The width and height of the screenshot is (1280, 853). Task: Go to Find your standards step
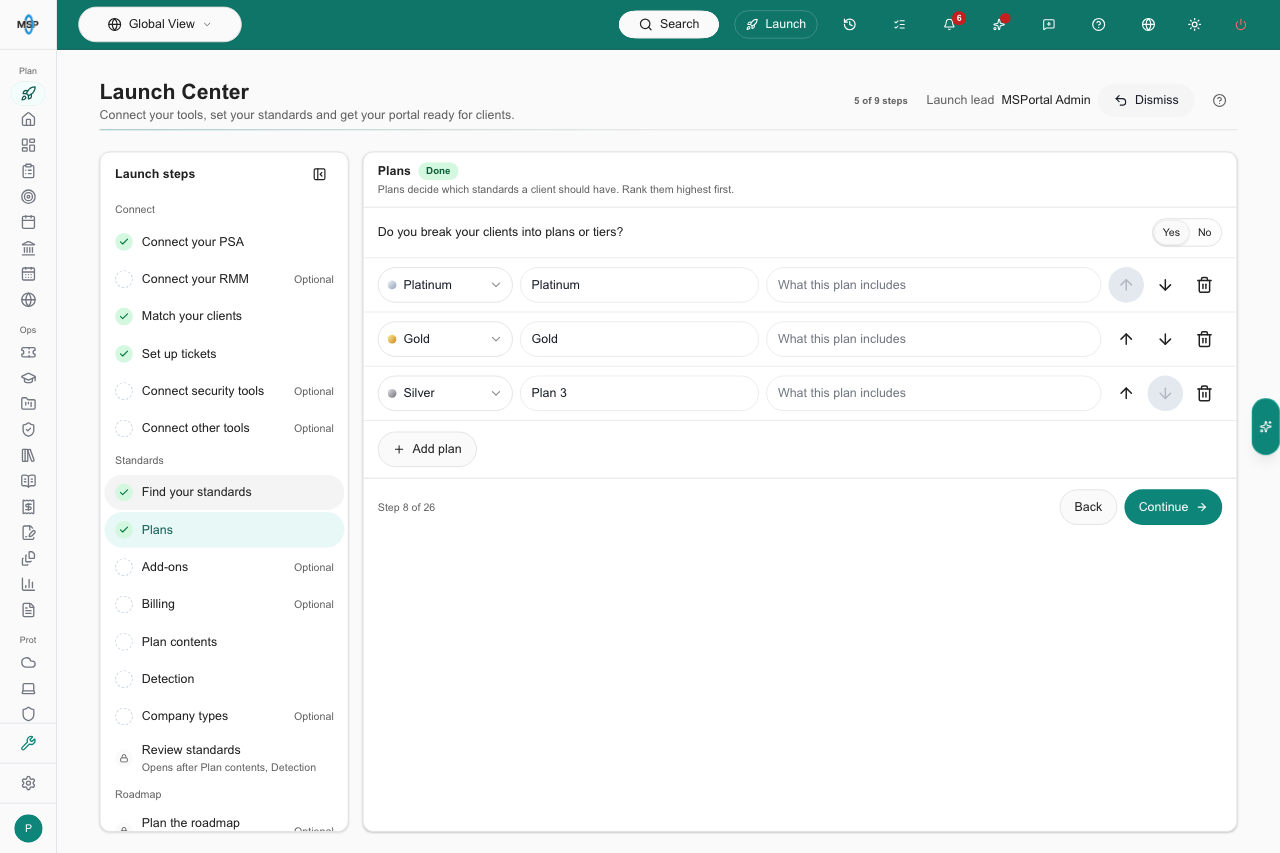(224, 492)
